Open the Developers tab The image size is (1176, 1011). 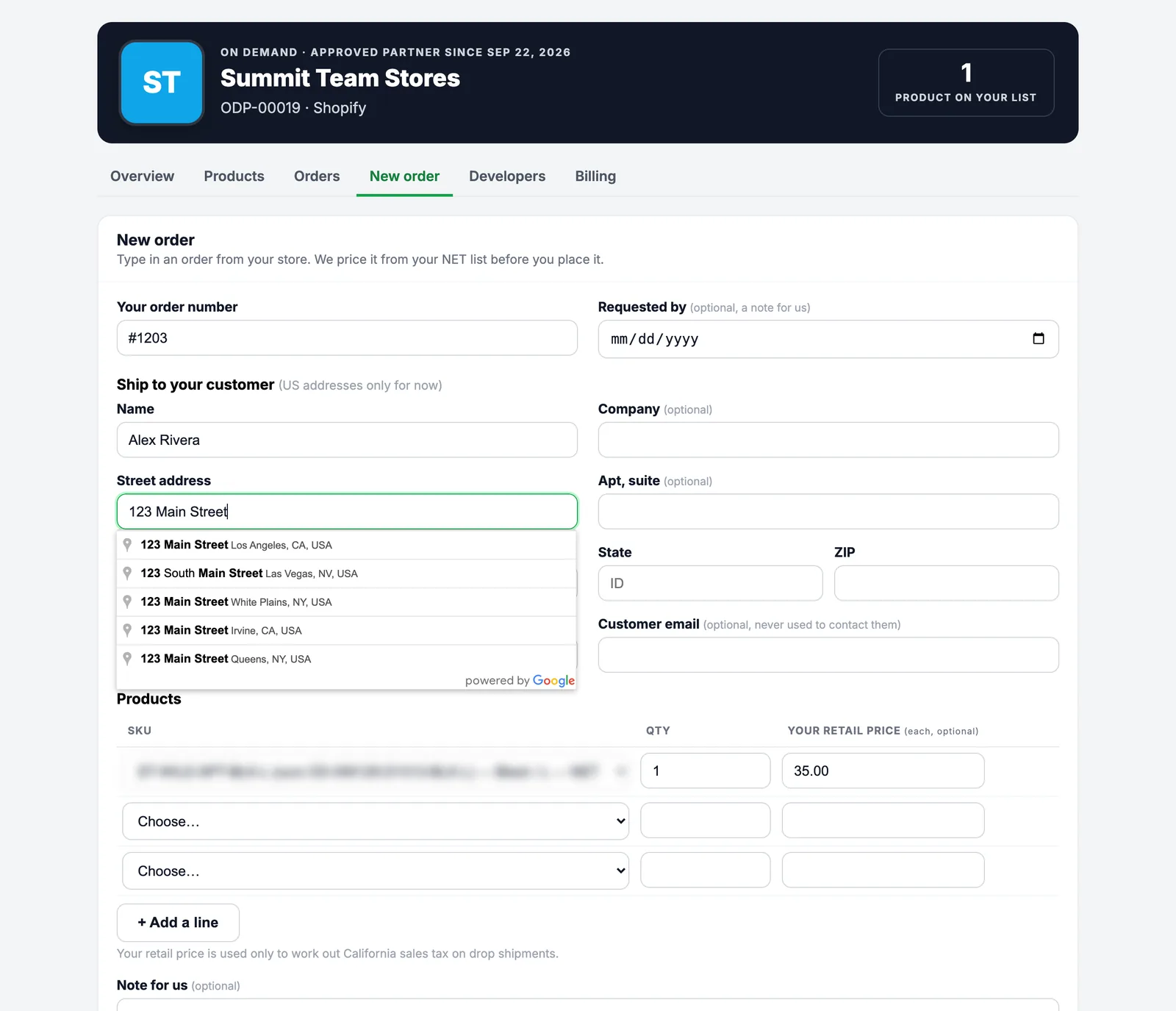pos(507,176)
